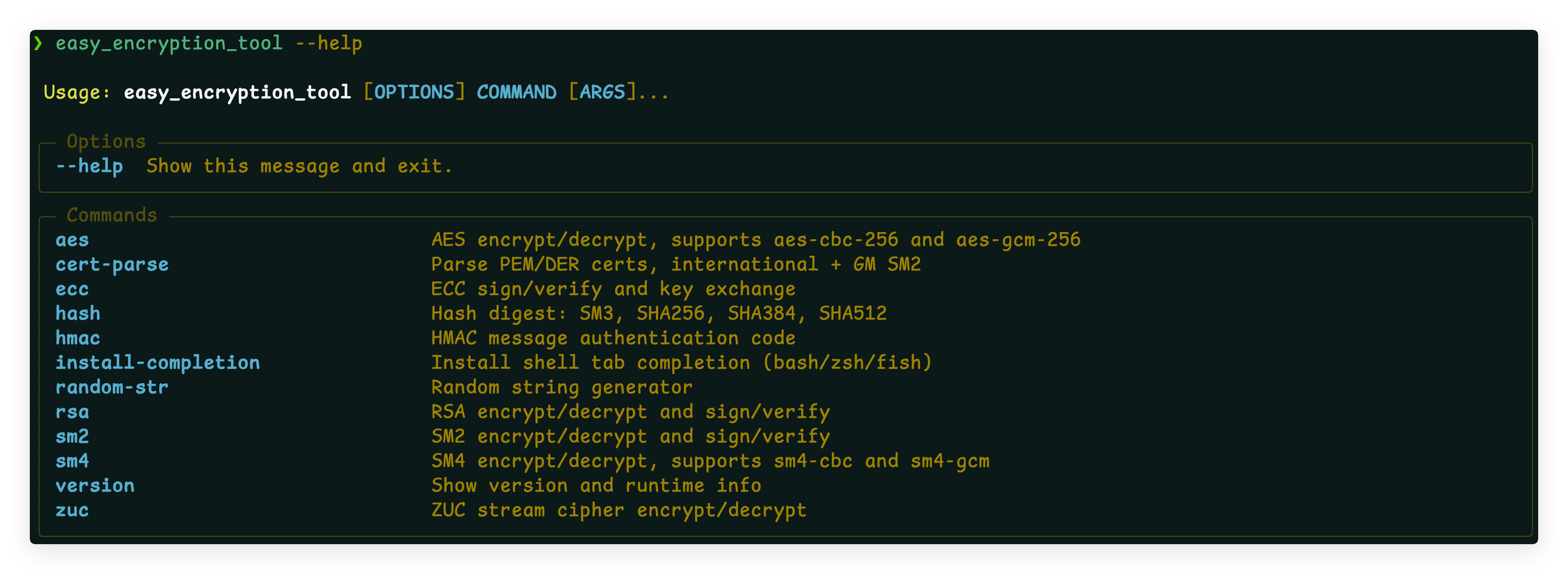Click the [OPTIONS] placeholder in usage line
The width and height of the screenshot is (1568, 574).
click(414, 93)
